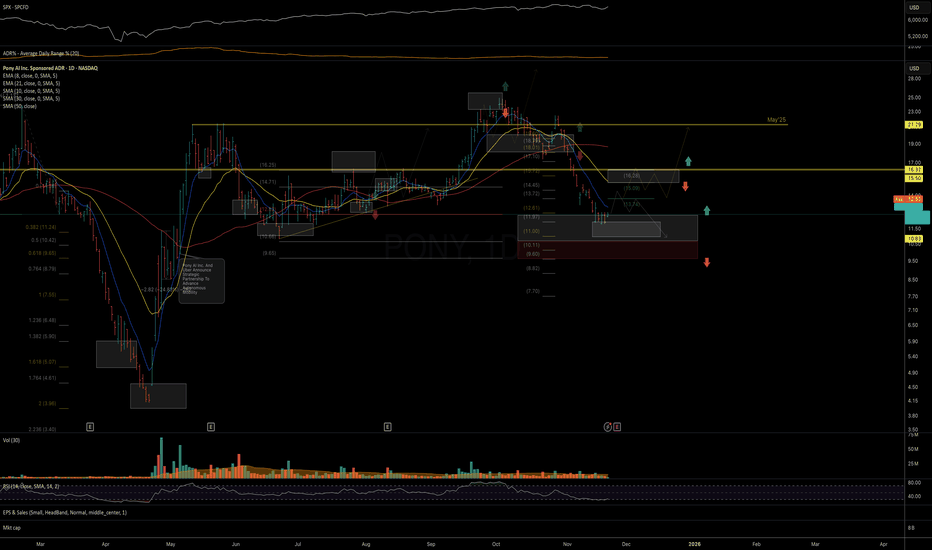Click the RSI indicator legend label
Image resolution: width=932 pixels, height=550 pixels.
tap(30, 486)
